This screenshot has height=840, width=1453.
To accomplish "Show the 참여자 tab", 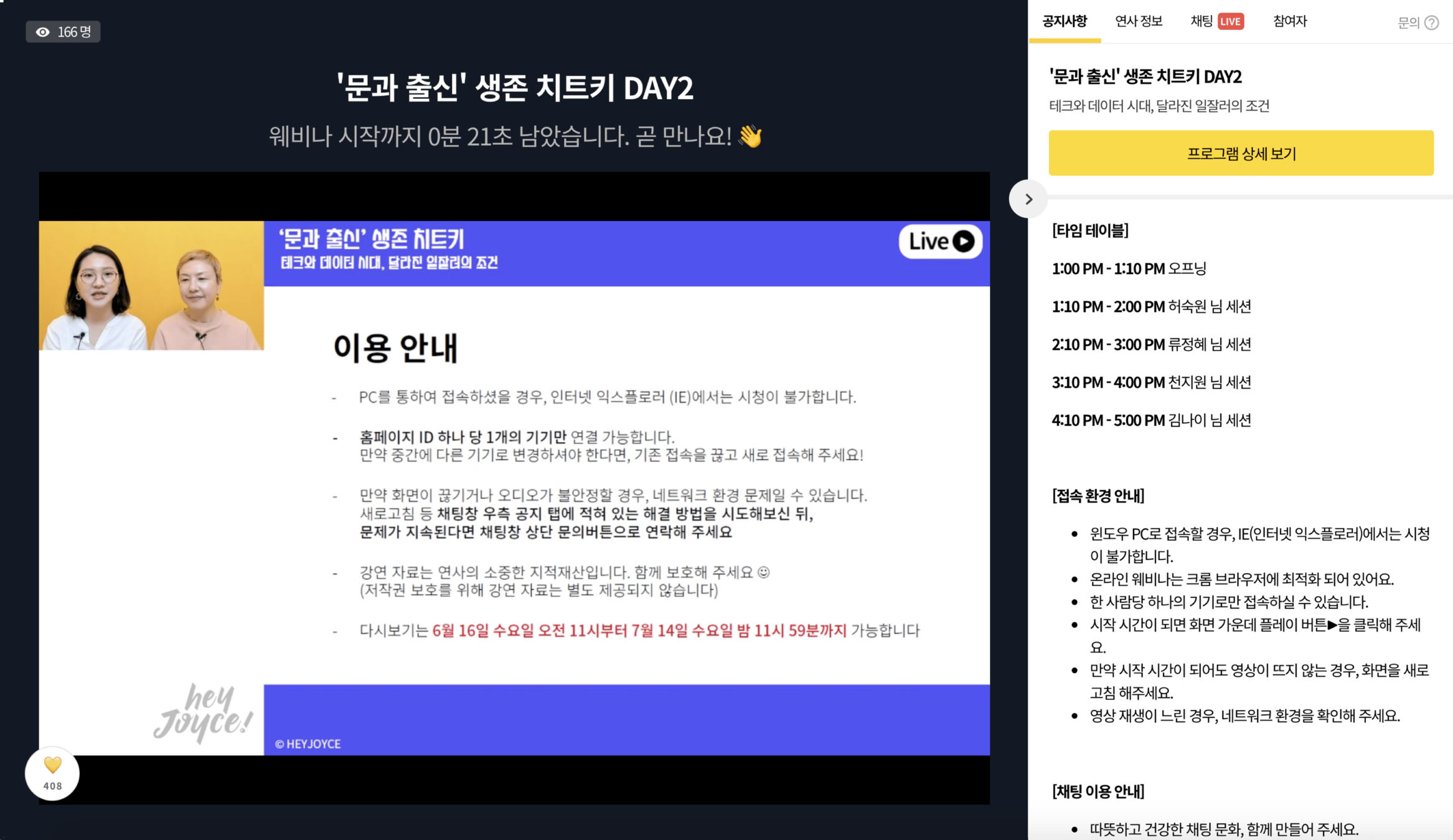I will click(x=1289, y=22).
